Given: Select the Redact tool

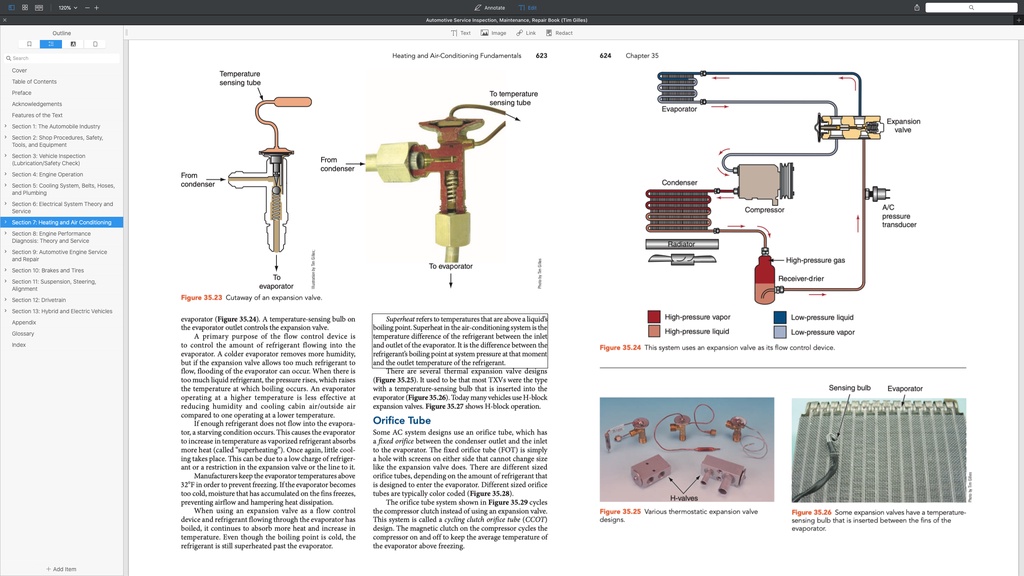Looking at the screenshot, I should pyautogui.click(x=559, y=33).
